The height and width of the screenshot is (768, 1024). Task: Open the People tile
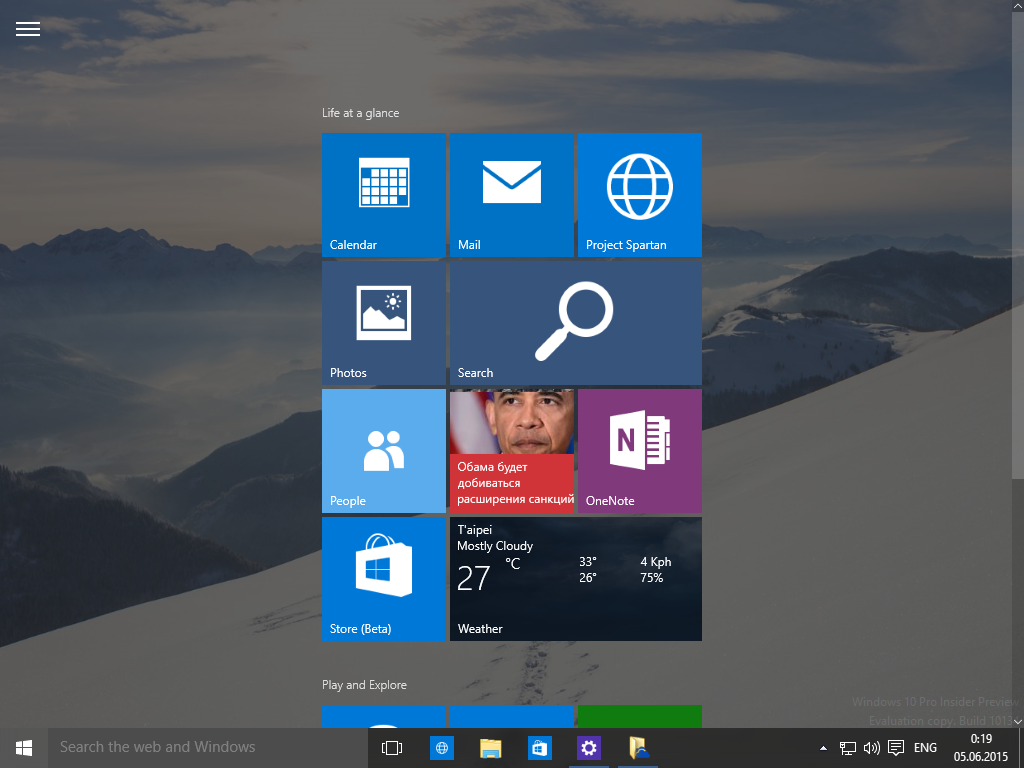coord(384,451)
